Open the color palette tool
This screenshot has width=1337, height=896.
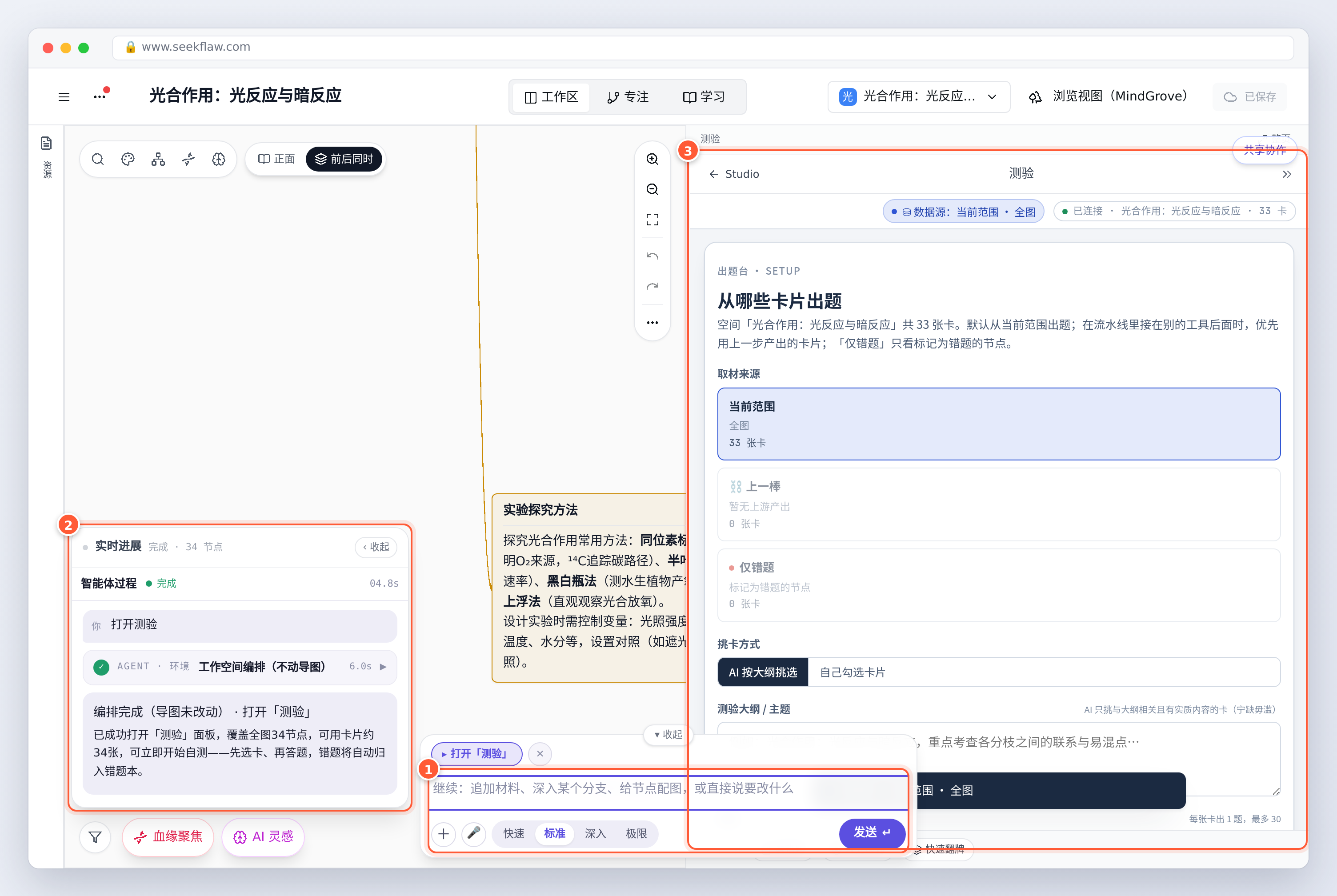coord(128,160)
